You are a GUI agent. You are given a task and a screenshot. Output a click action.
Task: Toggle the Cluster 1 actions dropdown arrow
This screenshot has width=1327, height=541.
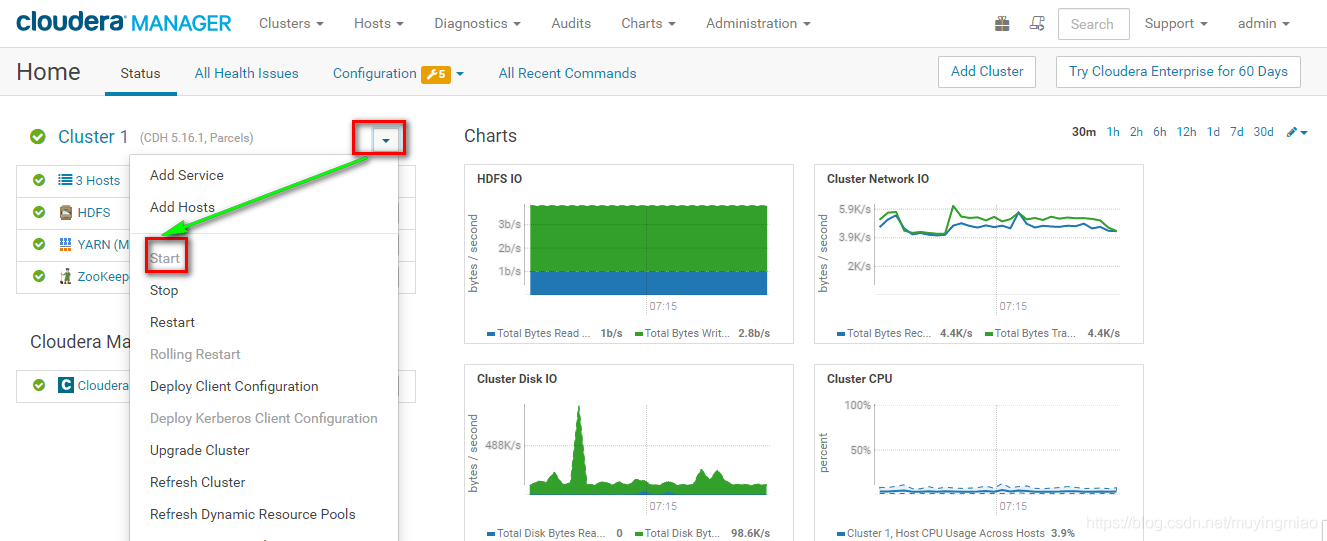point(387,139)
